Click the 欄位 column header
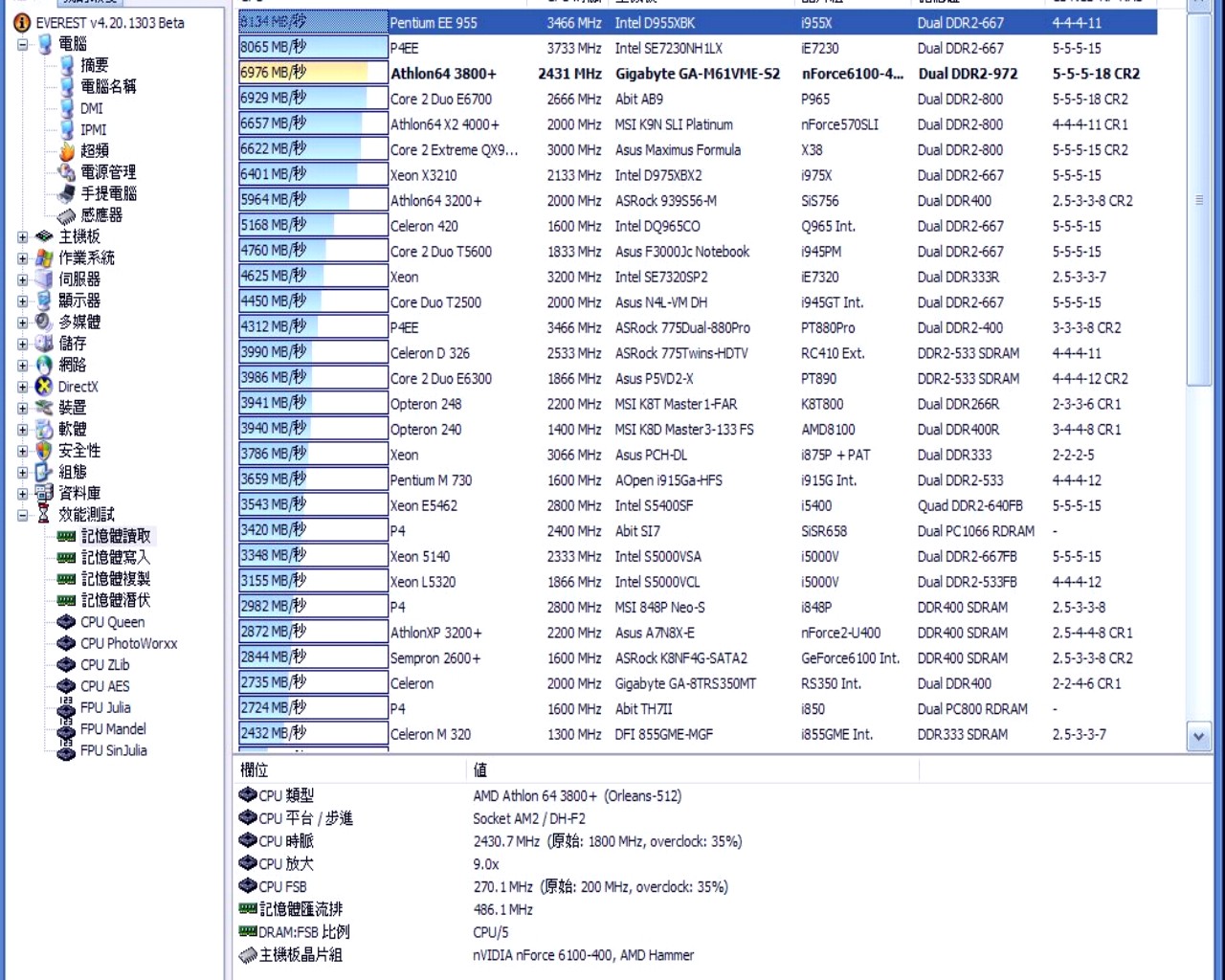This screenshot has height=980, width=1225. 348,770
